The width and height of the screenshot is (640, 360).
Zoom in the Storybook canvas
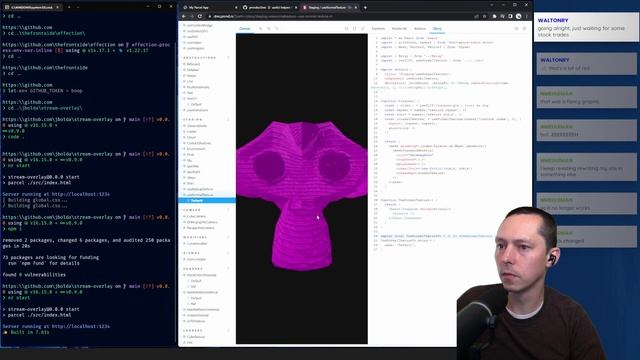click(x=260, y=29)
